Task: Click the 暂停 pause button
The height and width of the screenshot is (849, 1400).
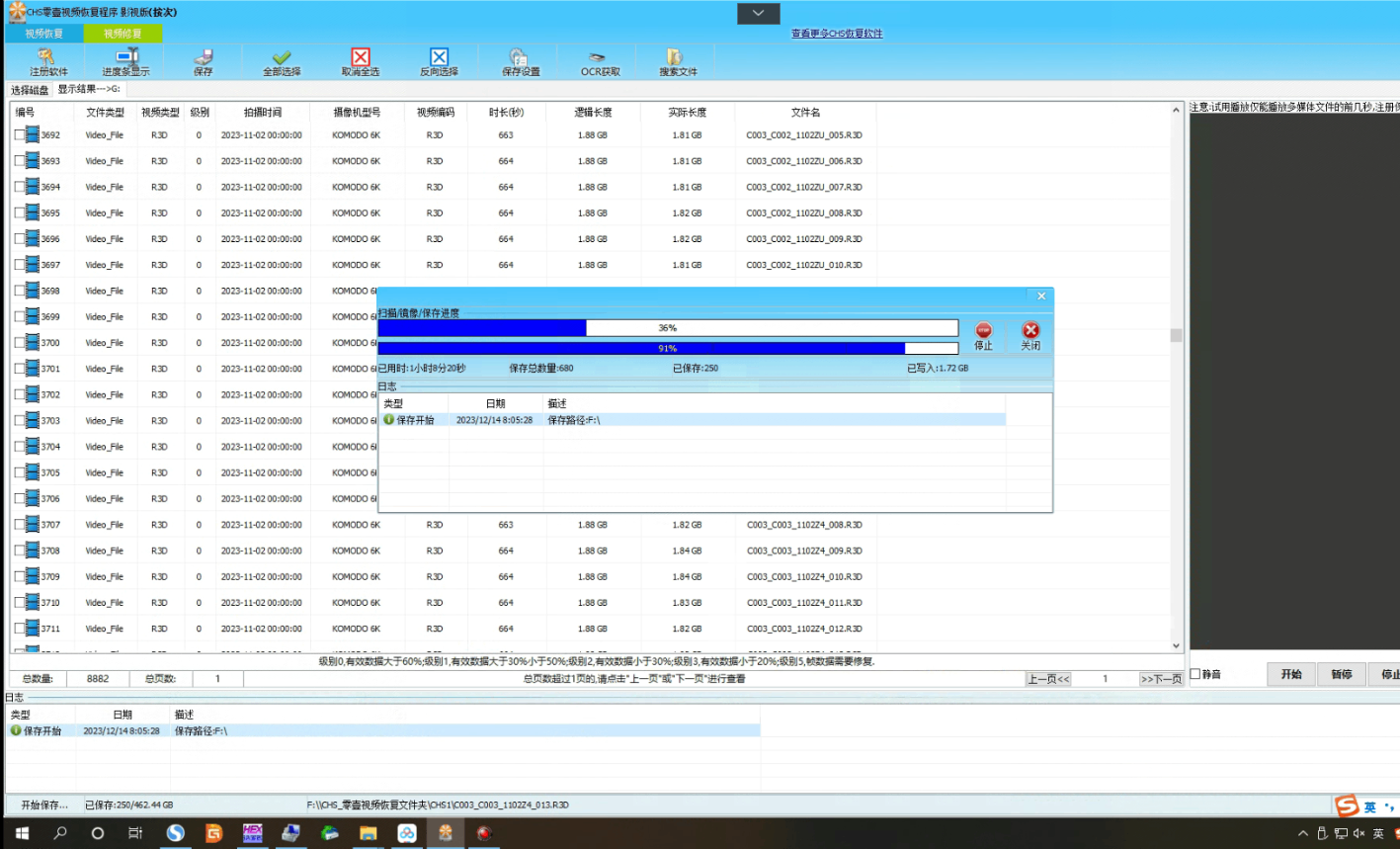Action: pos(1341,674)
